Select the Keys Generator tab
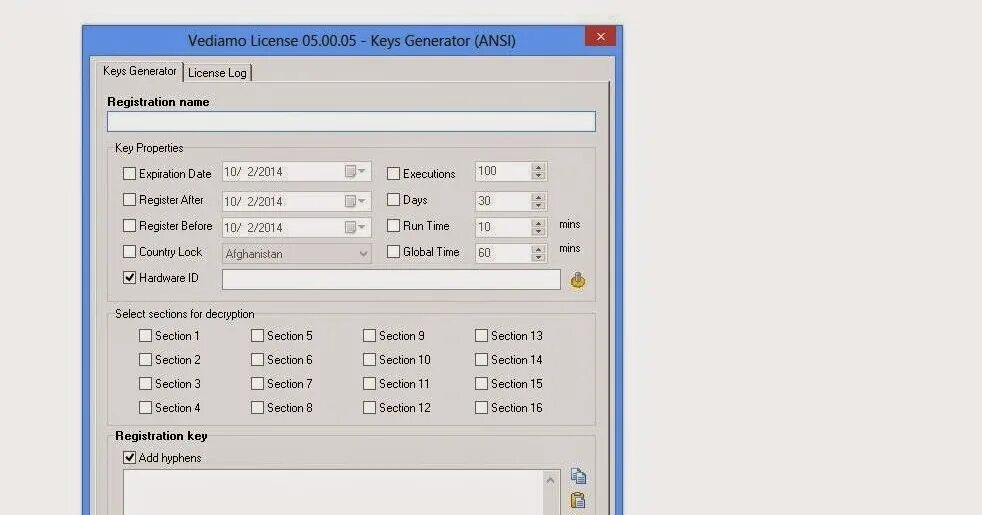Viewport: 982px width, 515px height. [140, 71]
